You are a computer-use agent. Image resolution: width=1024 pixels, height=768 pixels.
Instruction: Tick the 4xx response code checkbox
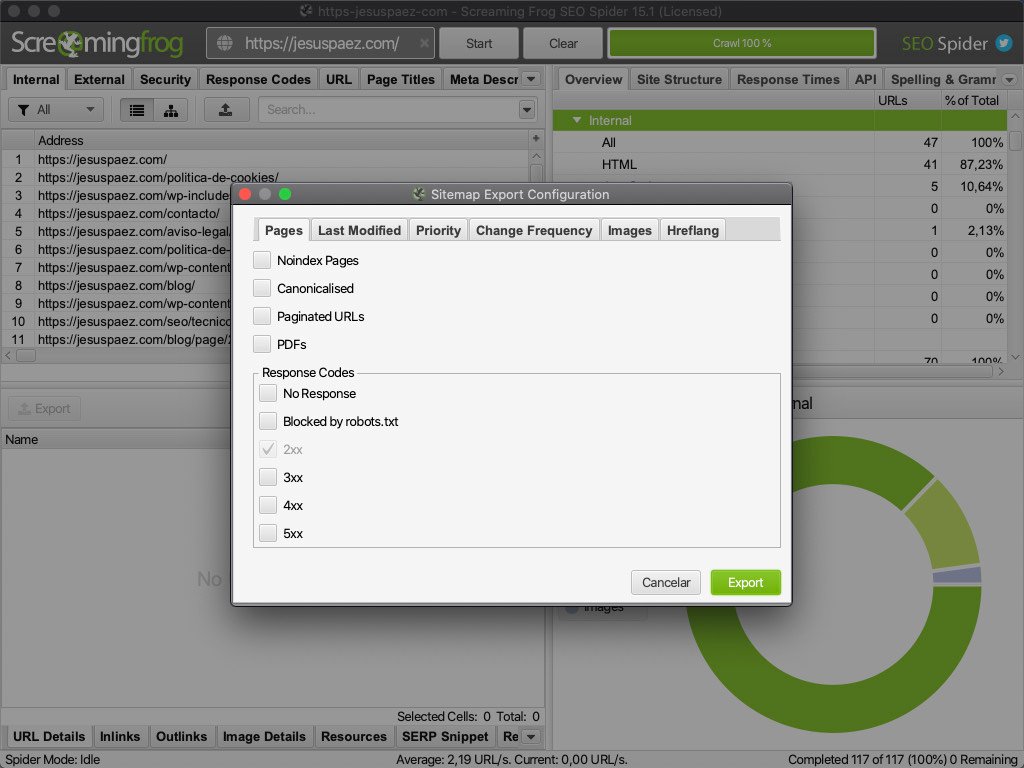point(268,505)
